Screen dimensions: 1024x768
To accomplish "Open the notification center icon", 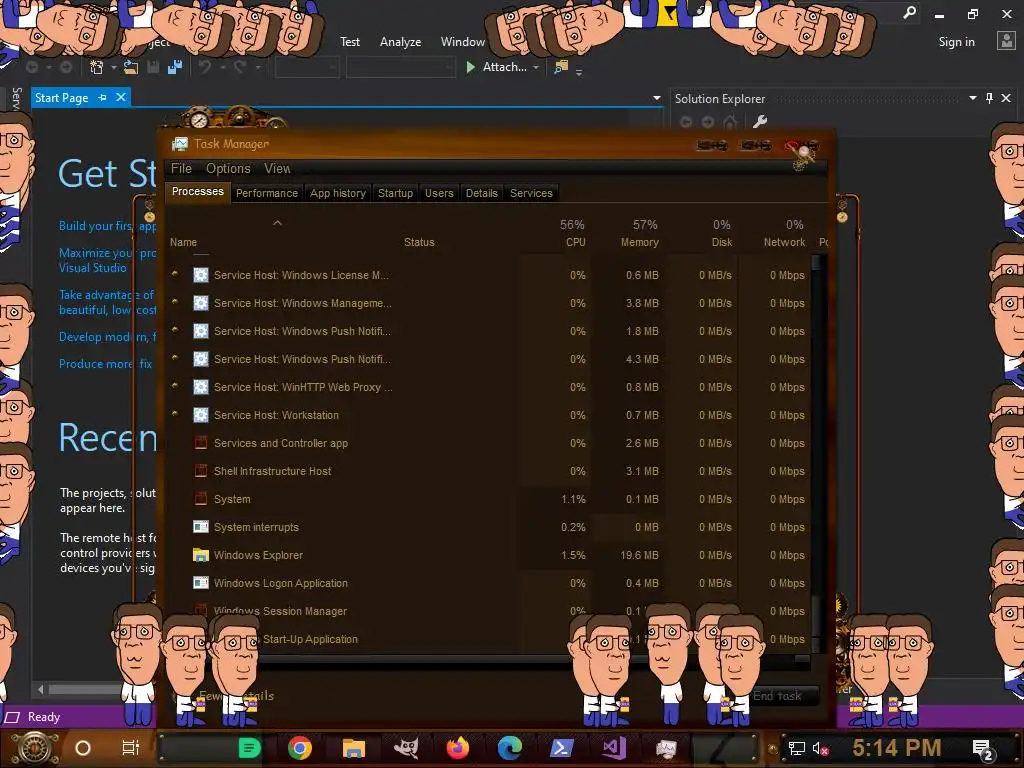I will [x=984, y=749].
